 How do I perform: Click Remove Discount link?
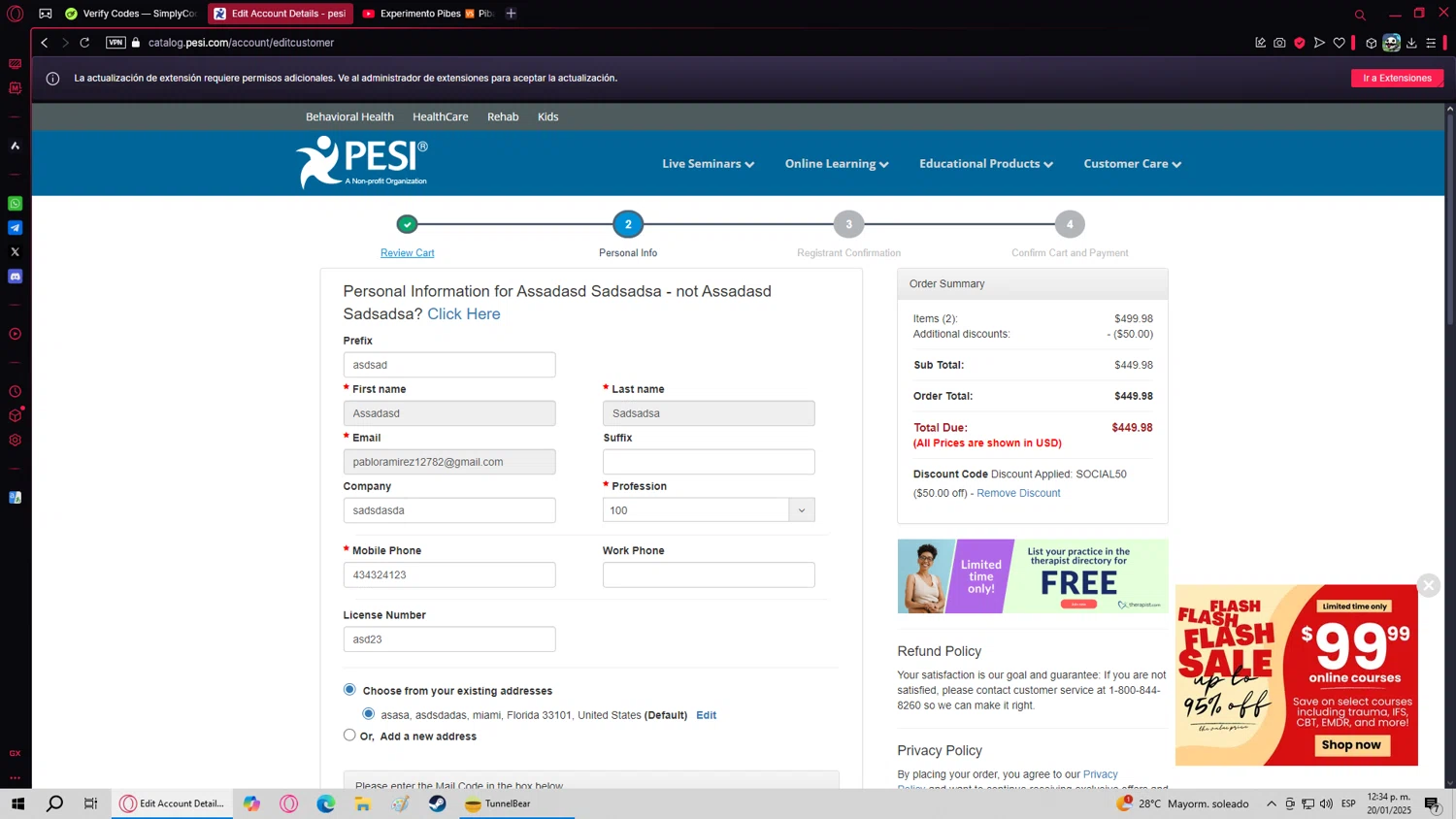(x=1018, y=493)
